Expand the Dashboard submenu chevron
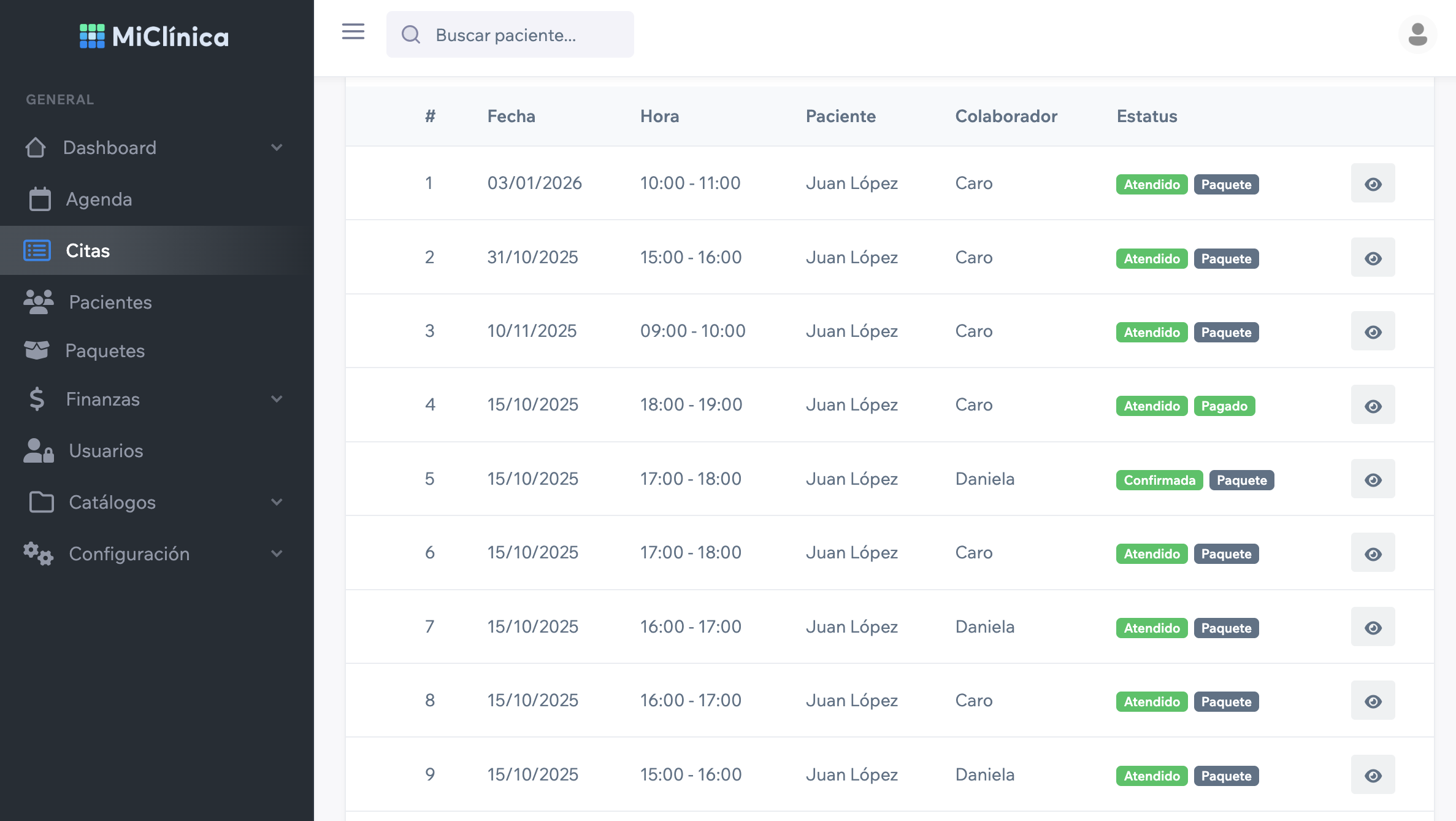 pos(277,148)
